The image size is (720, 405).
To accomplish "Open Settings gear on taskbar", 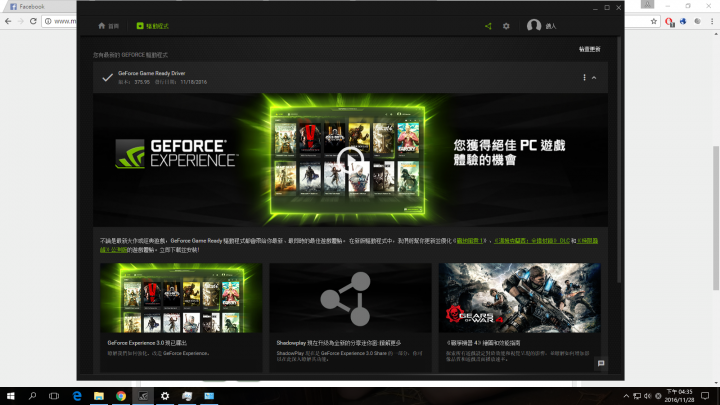I will [x=165, y=396].
